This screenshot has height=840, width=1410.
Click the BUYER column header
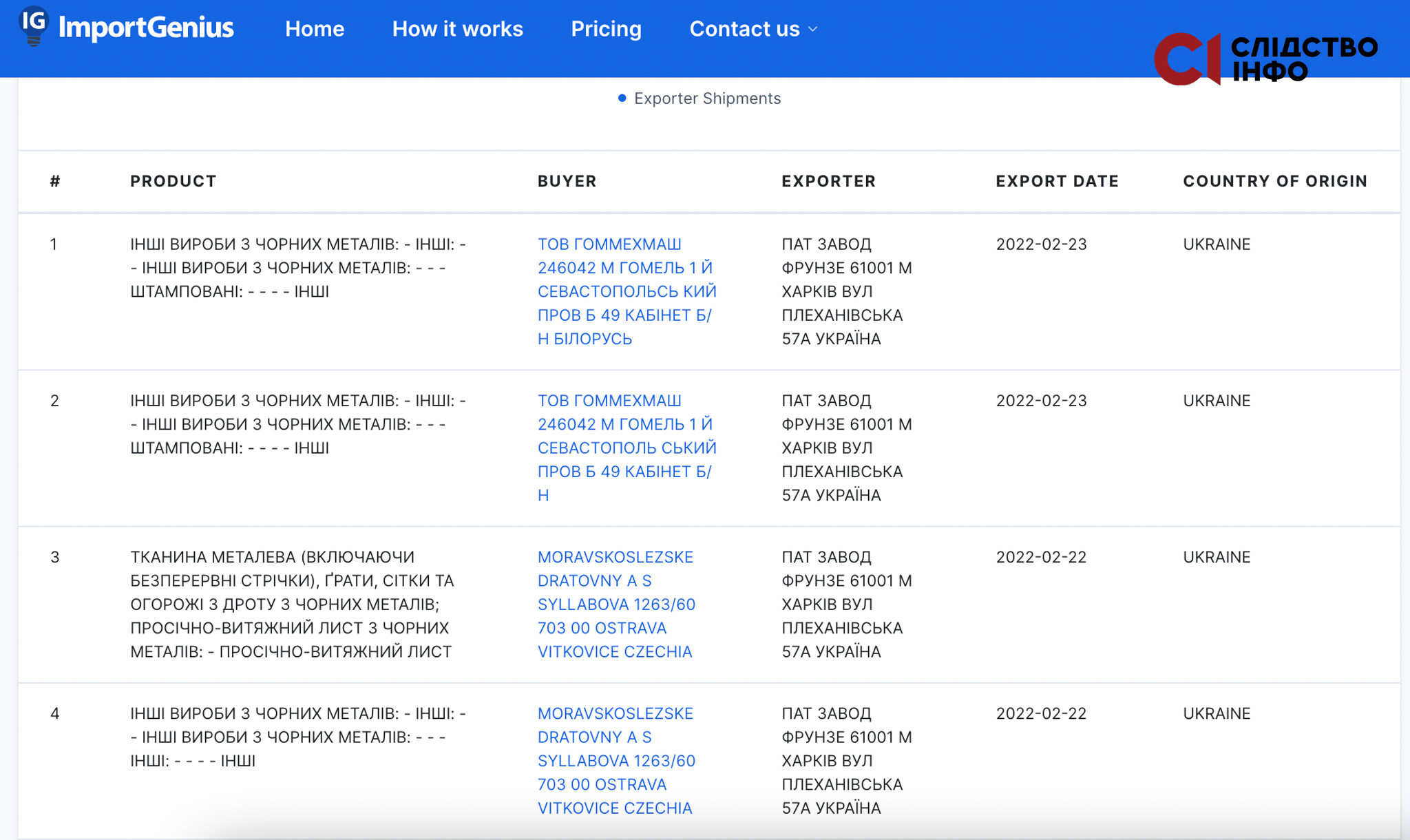click(x=567, y=181)
